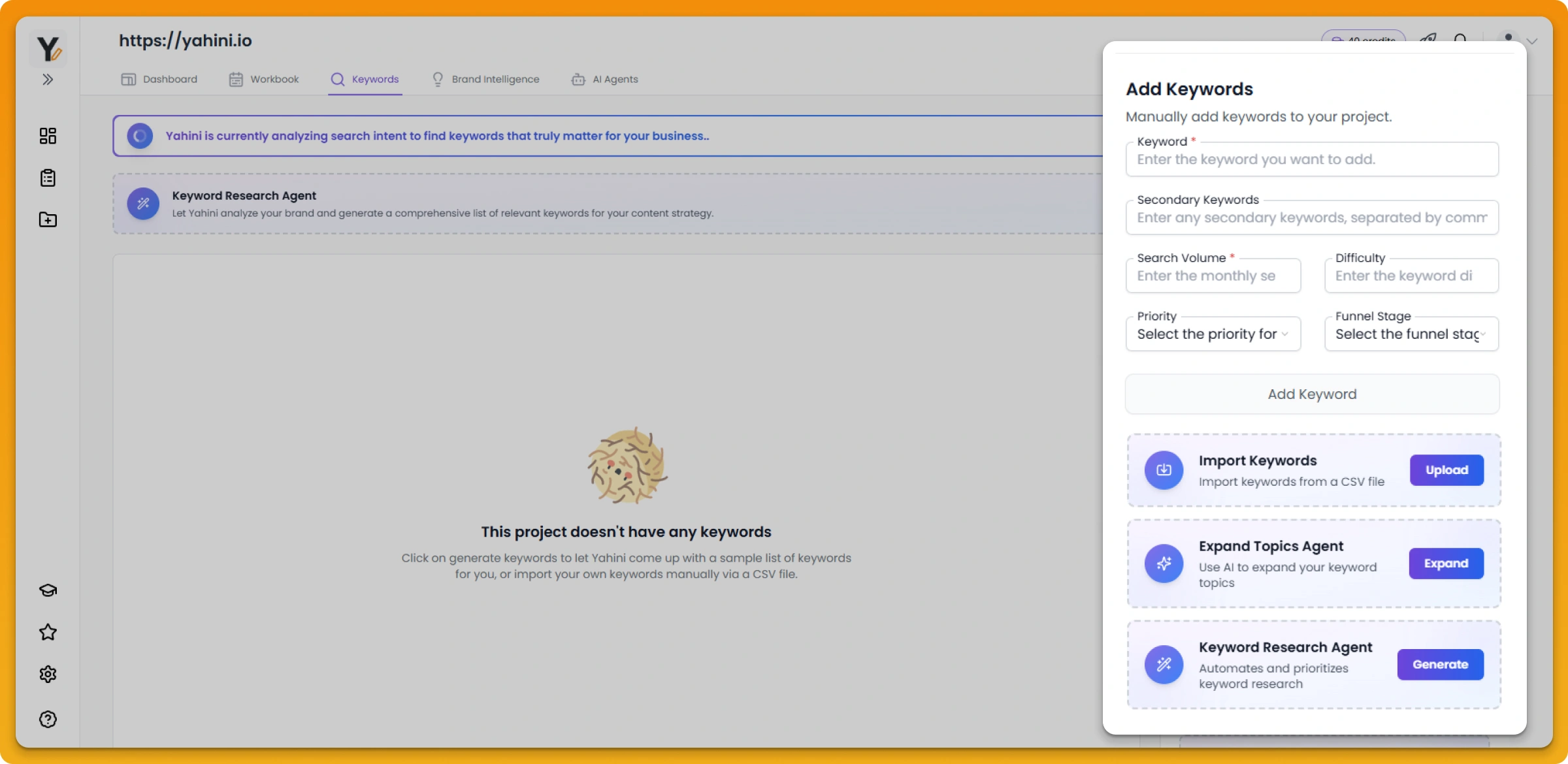Click the rocket icon in top bar
Viewport: 1568px width, 764px height.
click(1428, 39)
